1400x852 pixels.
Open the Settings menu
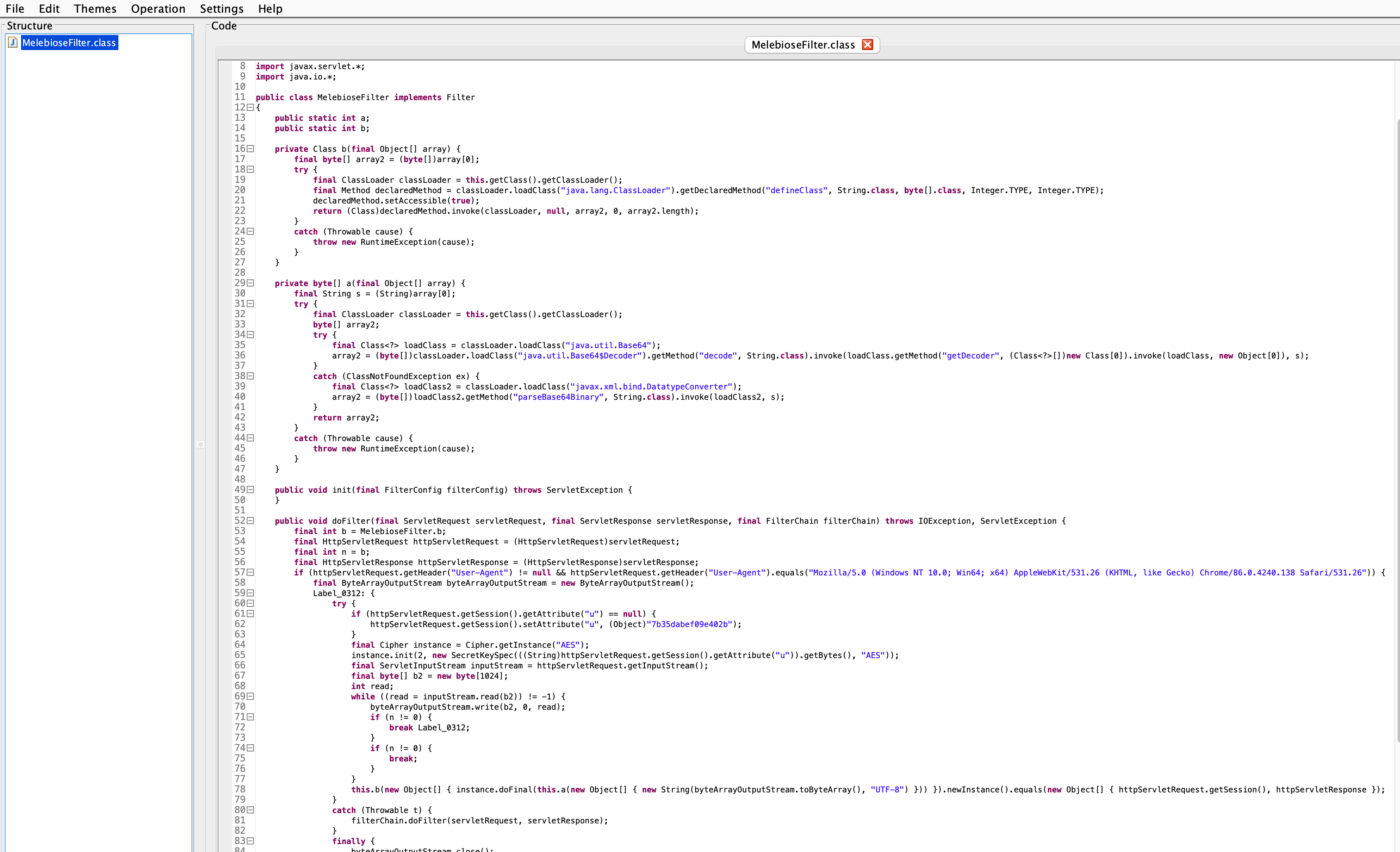pyautogui.click(x=222, y=8)
